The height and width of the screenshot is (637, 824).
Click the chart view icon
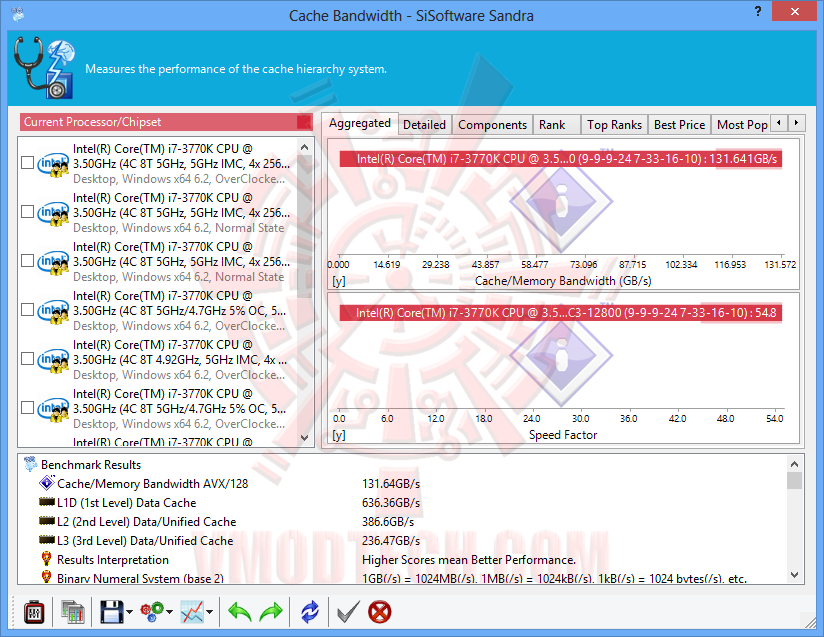click(x=192, y=612)
